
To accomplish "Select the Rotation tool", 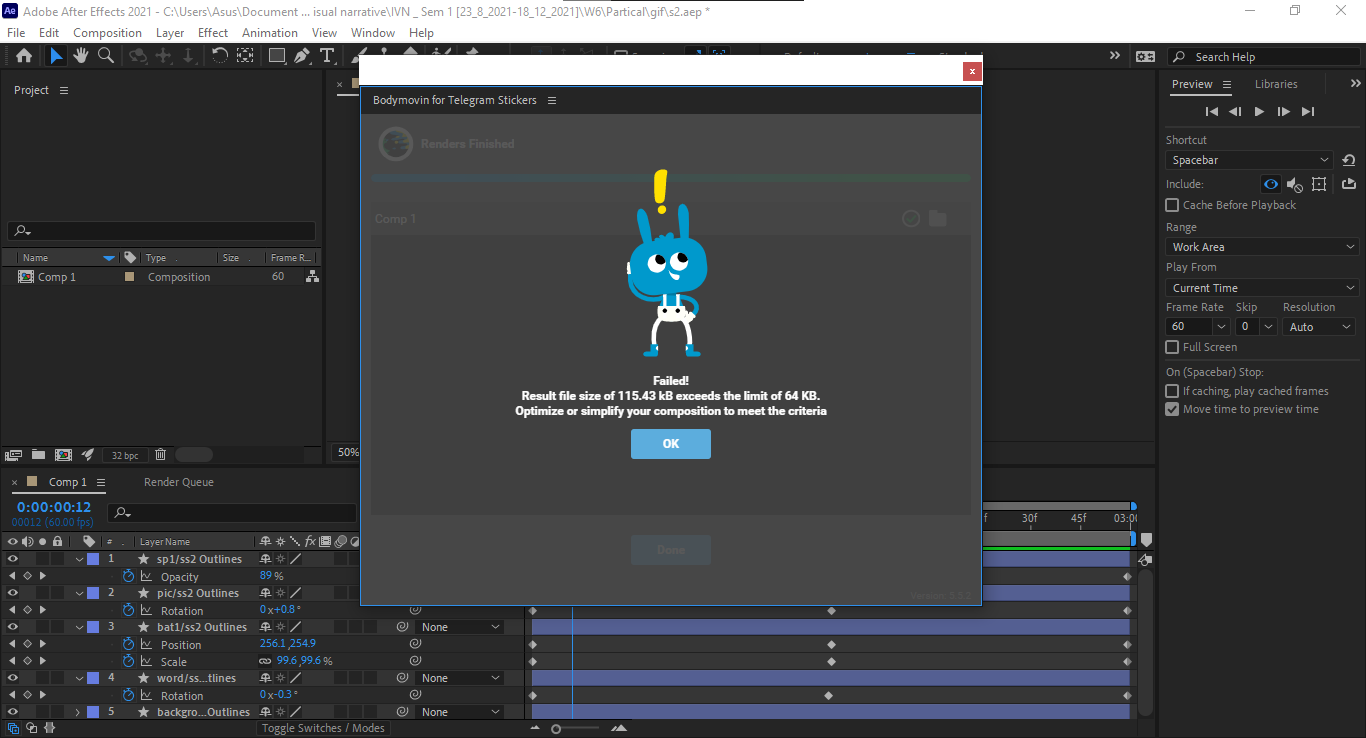I will pos(220,56).
